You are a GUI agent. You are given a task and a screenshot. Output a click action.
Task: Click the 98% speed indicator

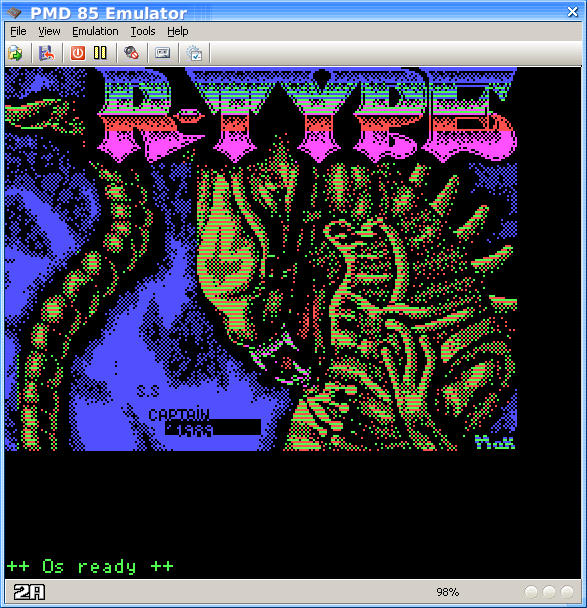click(x=447, y=592)
